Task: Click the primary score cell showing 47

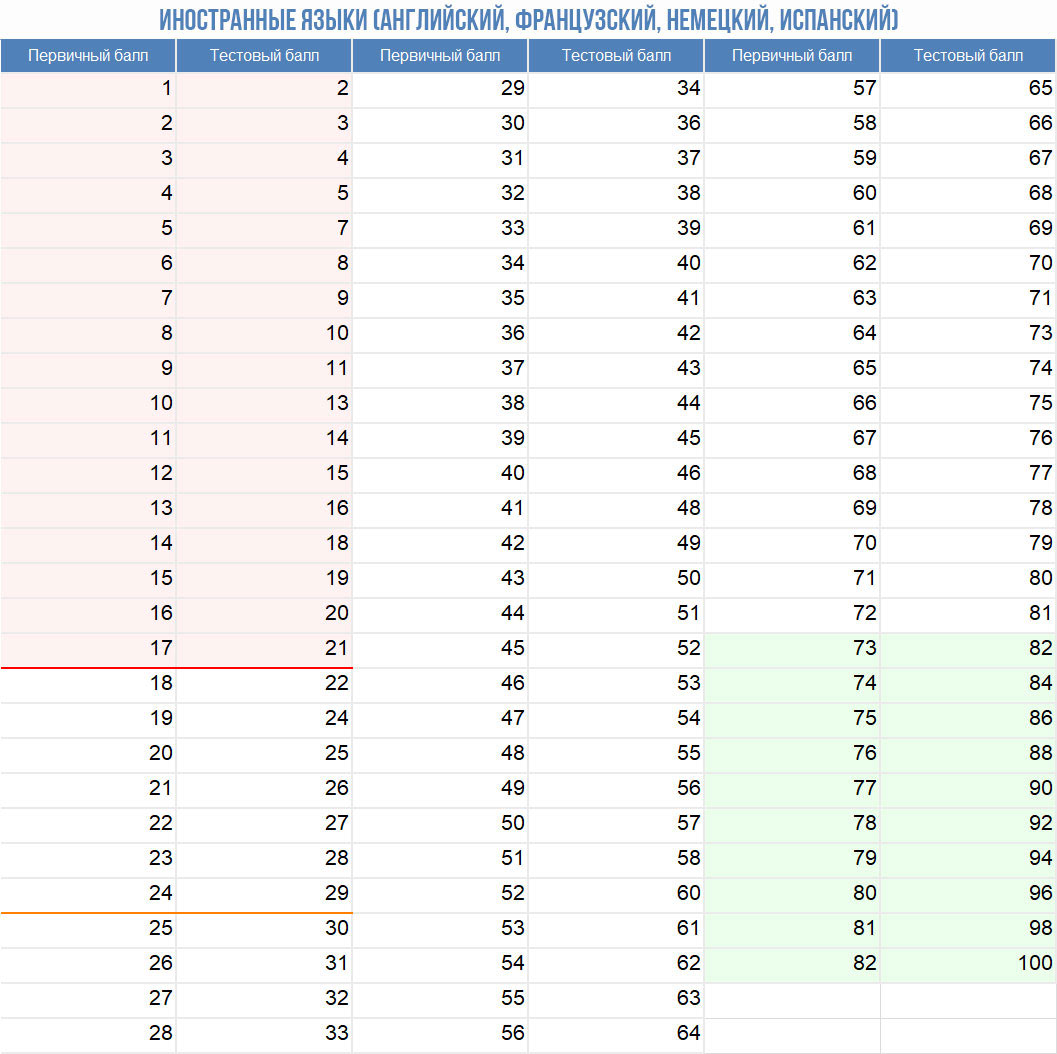Action: tap(440, 718)
